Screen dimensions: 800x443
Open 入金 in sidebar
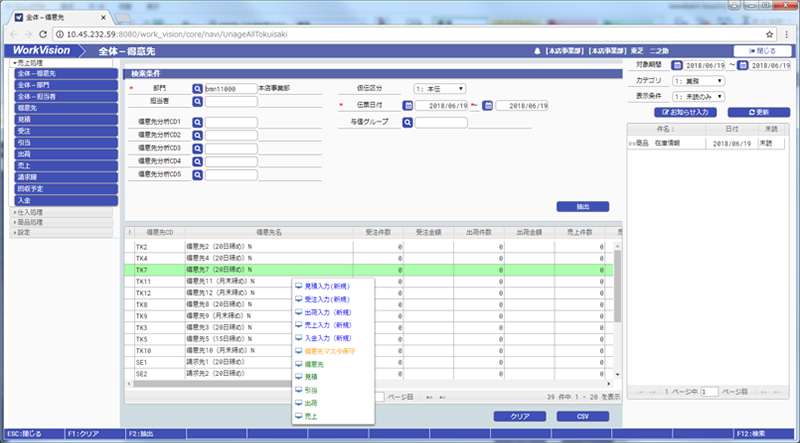pos(66,201)
